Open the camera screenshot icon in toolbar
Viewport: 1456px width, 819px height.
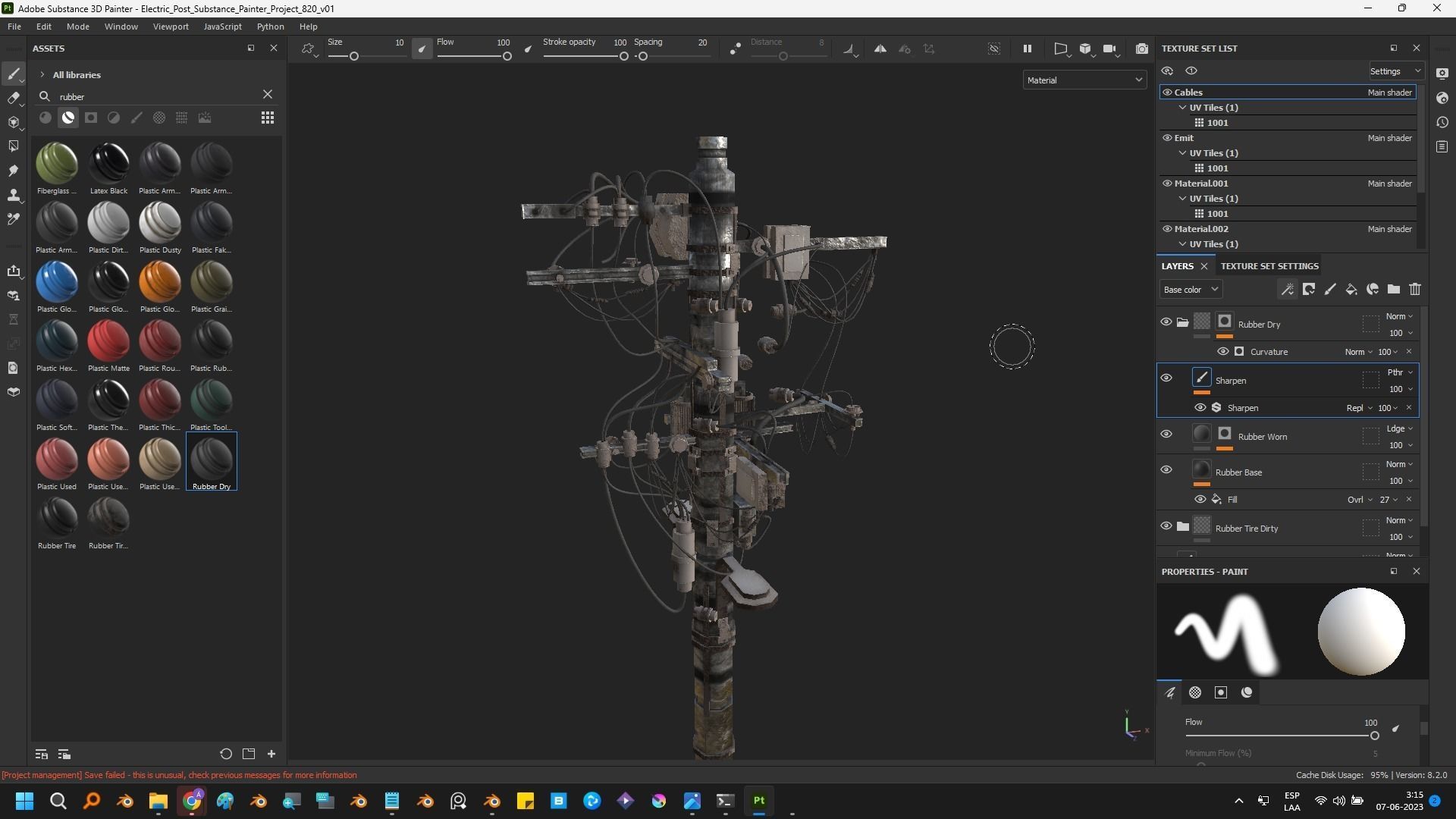pyautogui.click(x=1141, y=49)
